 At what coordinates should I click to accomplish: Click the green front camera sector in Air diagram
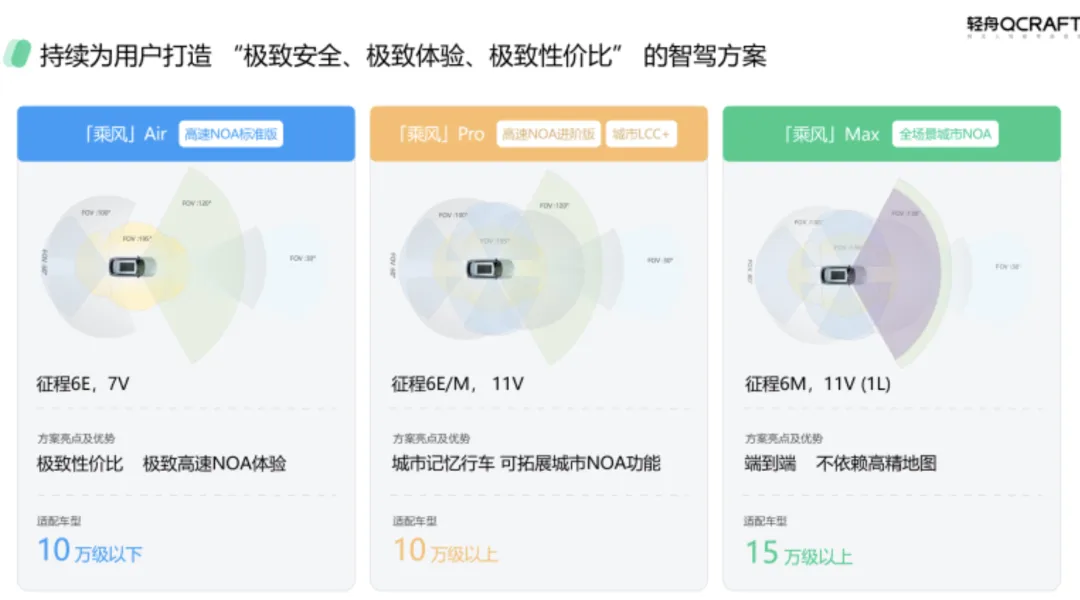tap(203, 266)
